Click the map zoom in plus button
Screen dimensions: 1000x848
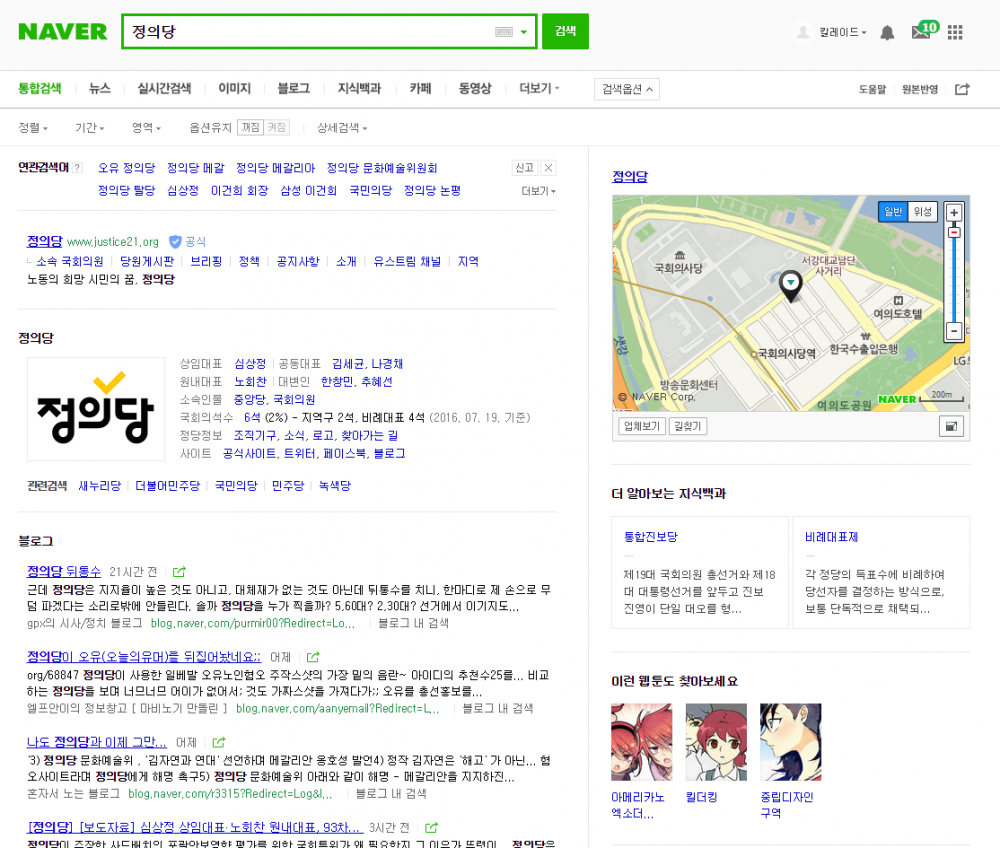tap(954, 213)
